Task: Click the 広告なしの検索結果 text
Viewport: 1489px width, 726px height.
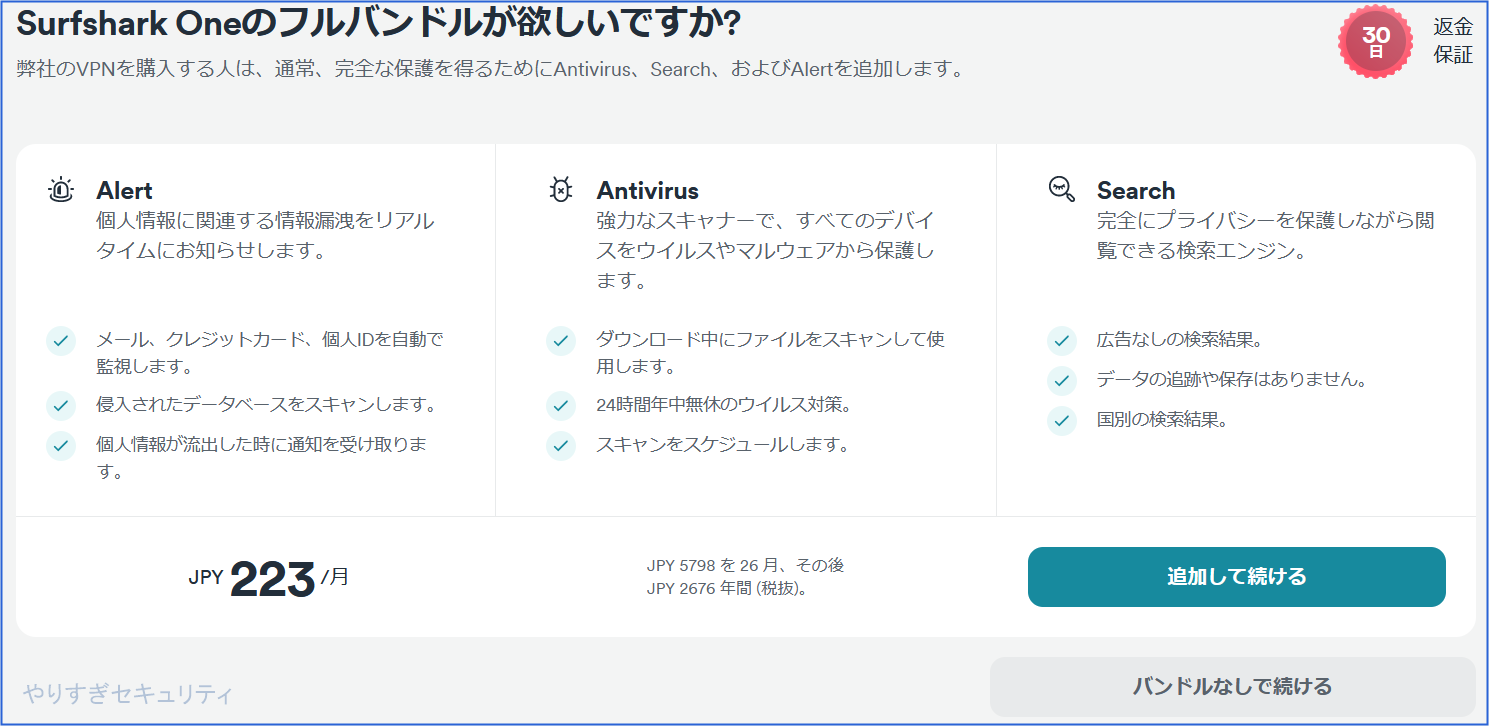Action: tap(1180, 340)
